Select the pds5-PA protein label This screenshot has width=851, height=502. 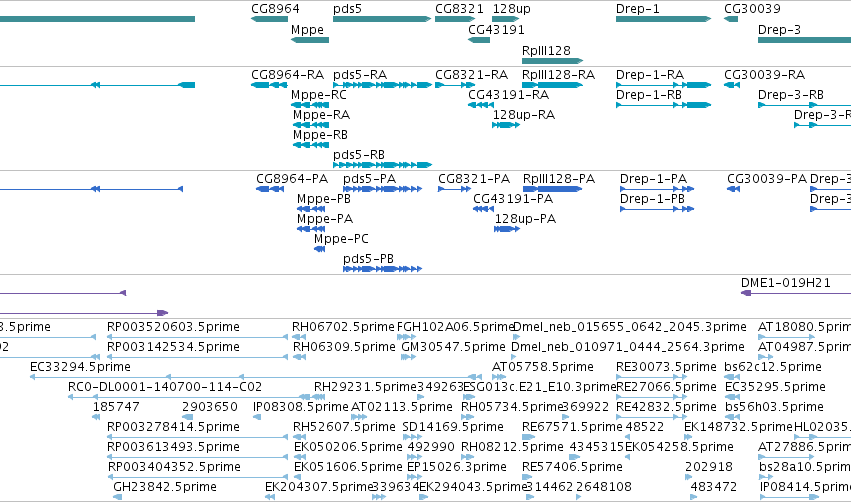click(370, 179)
